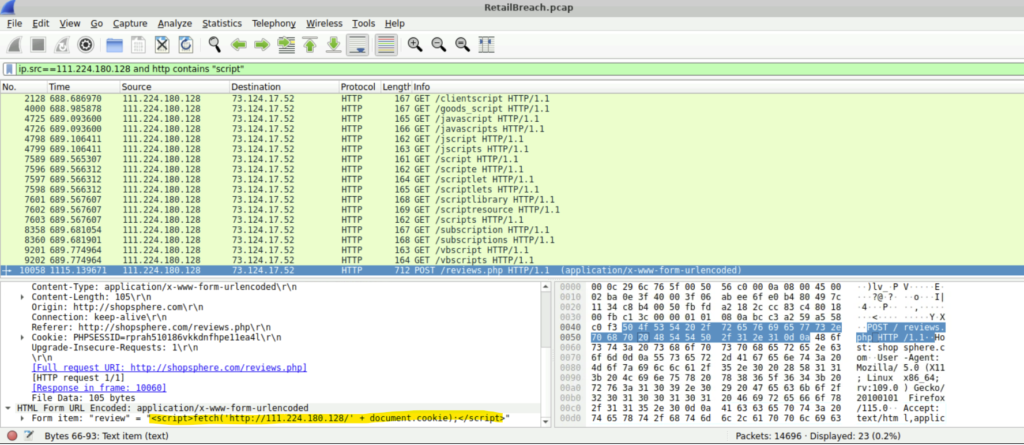Click the Find a packet magnifier icon
Image resolution: width=1024 pixels, height=445 pixels.
[214, 45]
